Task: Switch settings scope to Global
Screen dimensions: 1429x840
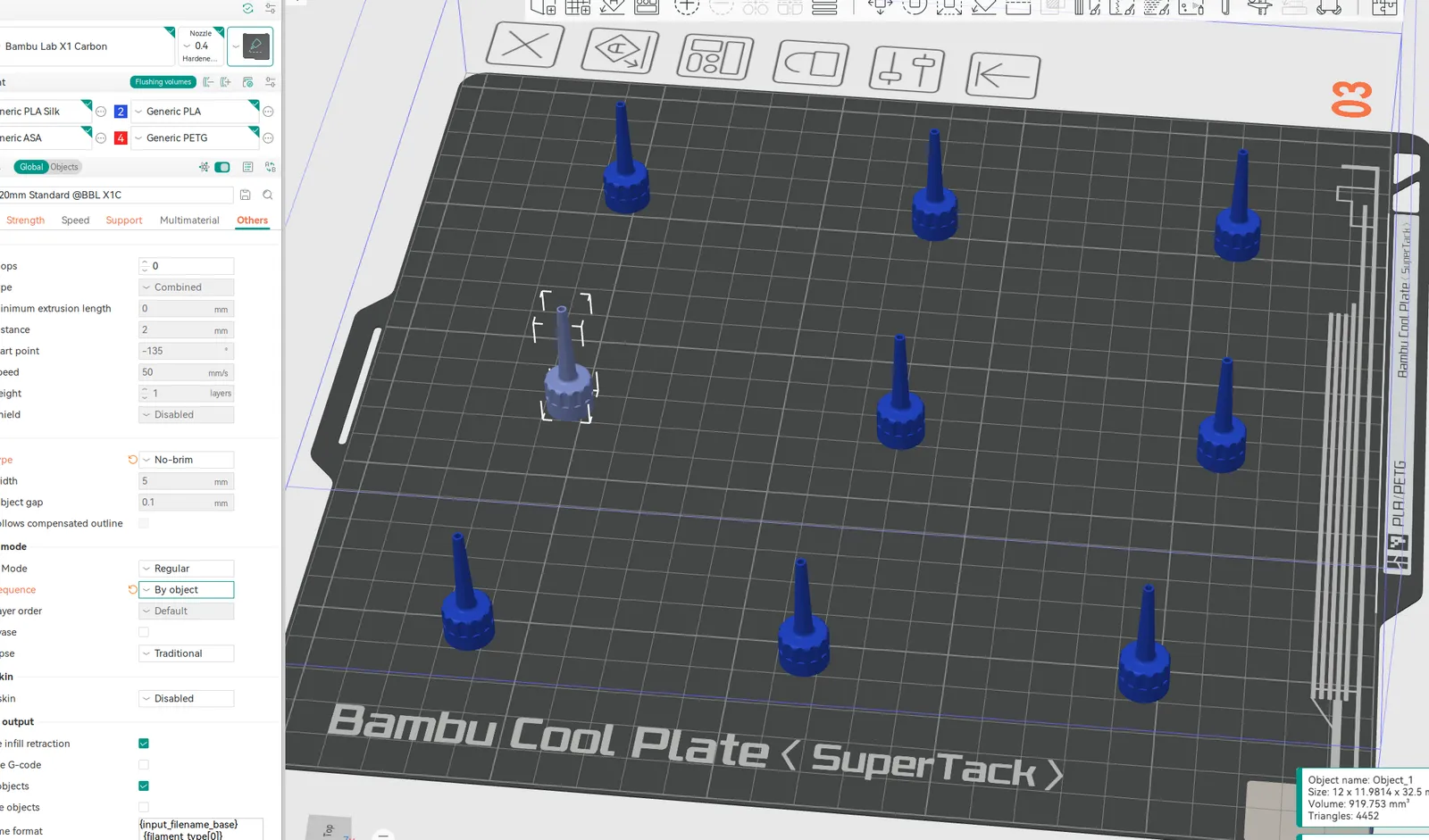Action: click(31, 167)
